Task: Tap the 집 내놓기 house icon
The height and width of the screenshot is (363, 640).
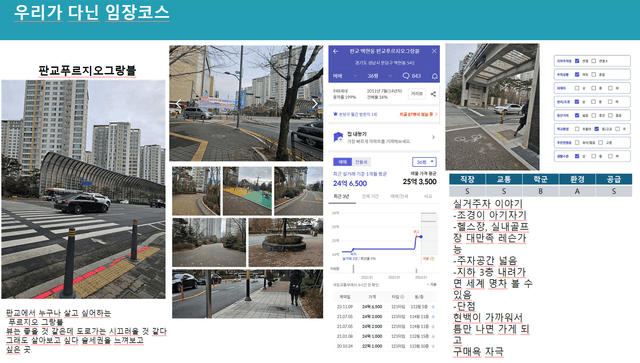Action: [x=338, y=137]
